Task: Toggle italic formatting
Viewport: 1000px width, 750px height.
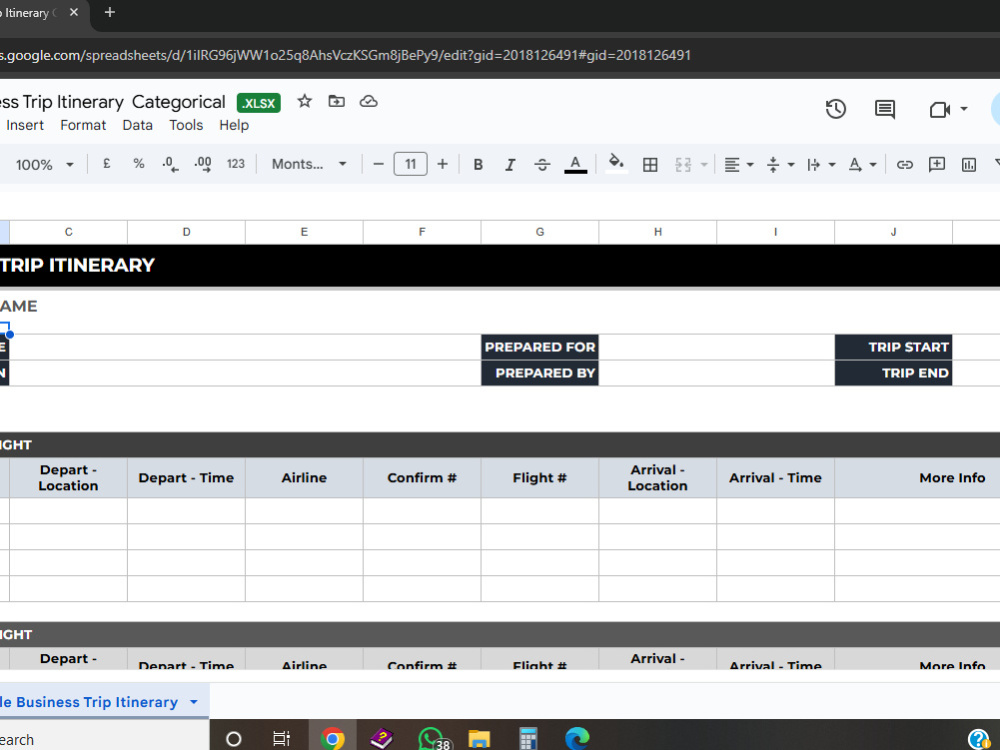Action: 510,165
